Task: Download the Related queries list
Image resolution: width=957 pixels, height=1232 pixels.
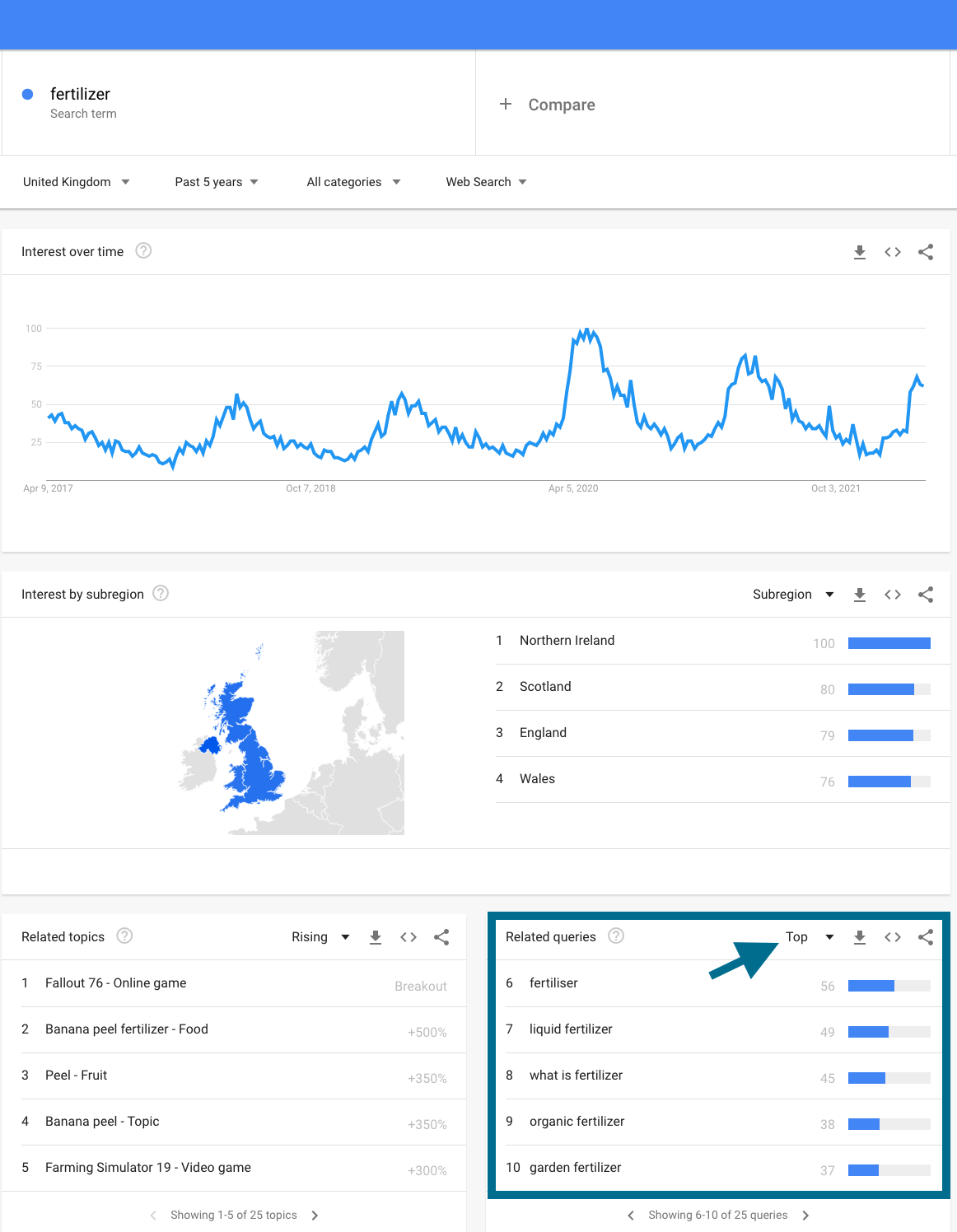Action: [x=859, y=937]
